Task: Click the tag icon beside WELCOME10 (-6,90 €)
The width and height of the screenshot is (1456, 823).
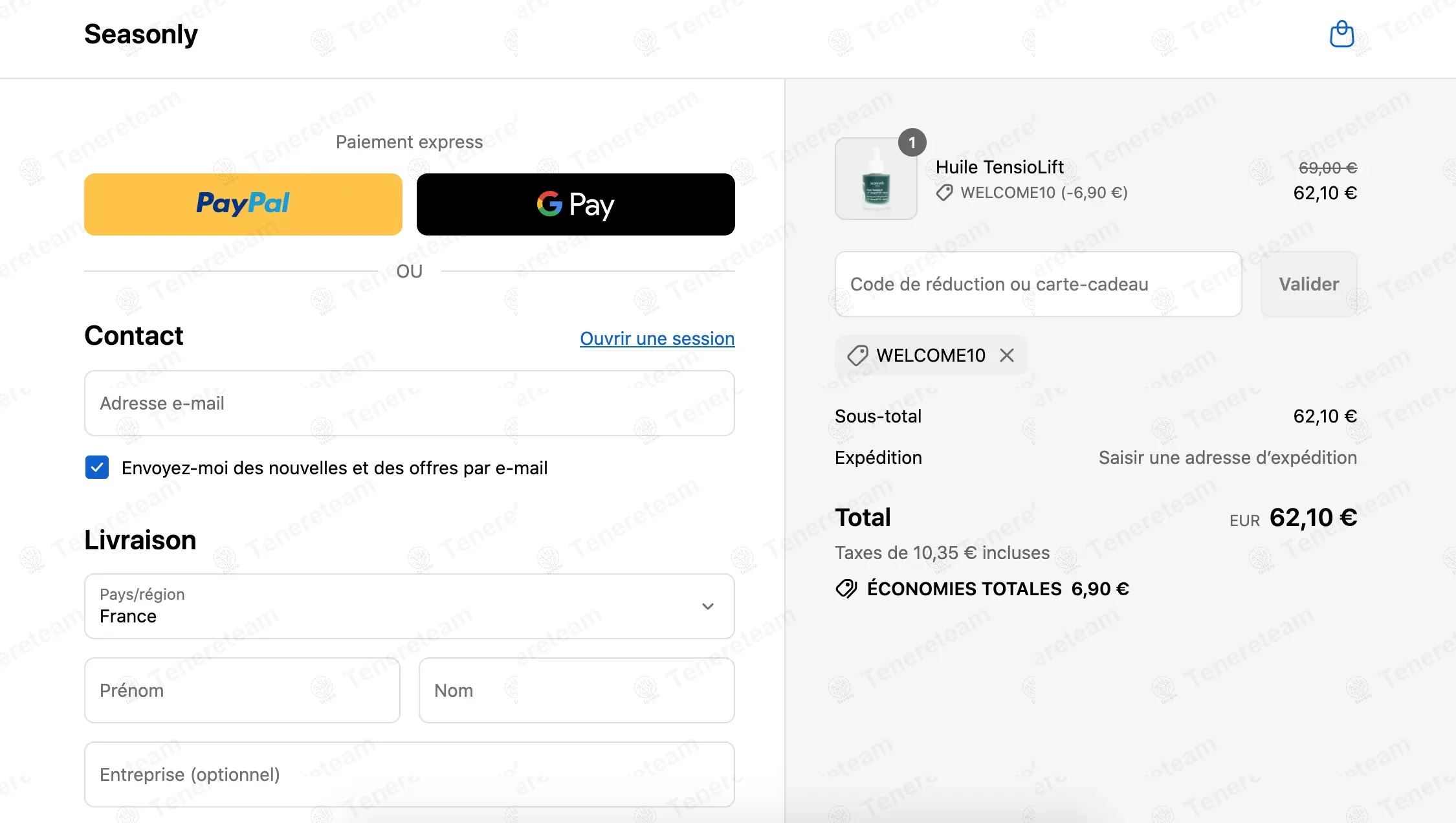Action: [x=945, y=193]
